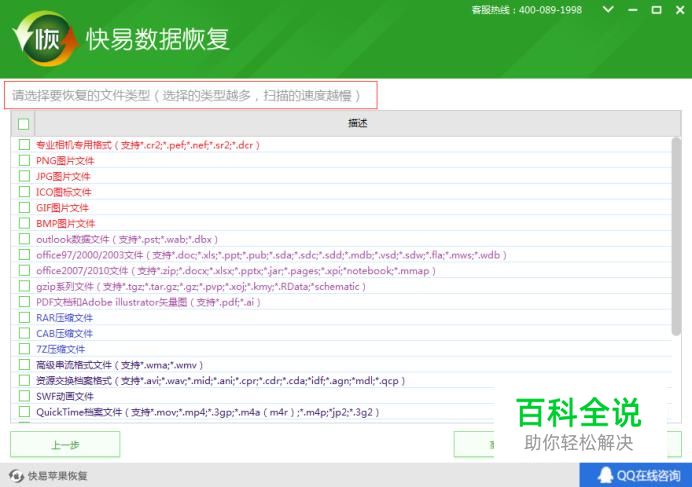692x487 pixels.
Task: Click the QQ penguin icon
Action: (x=605, y=475)
